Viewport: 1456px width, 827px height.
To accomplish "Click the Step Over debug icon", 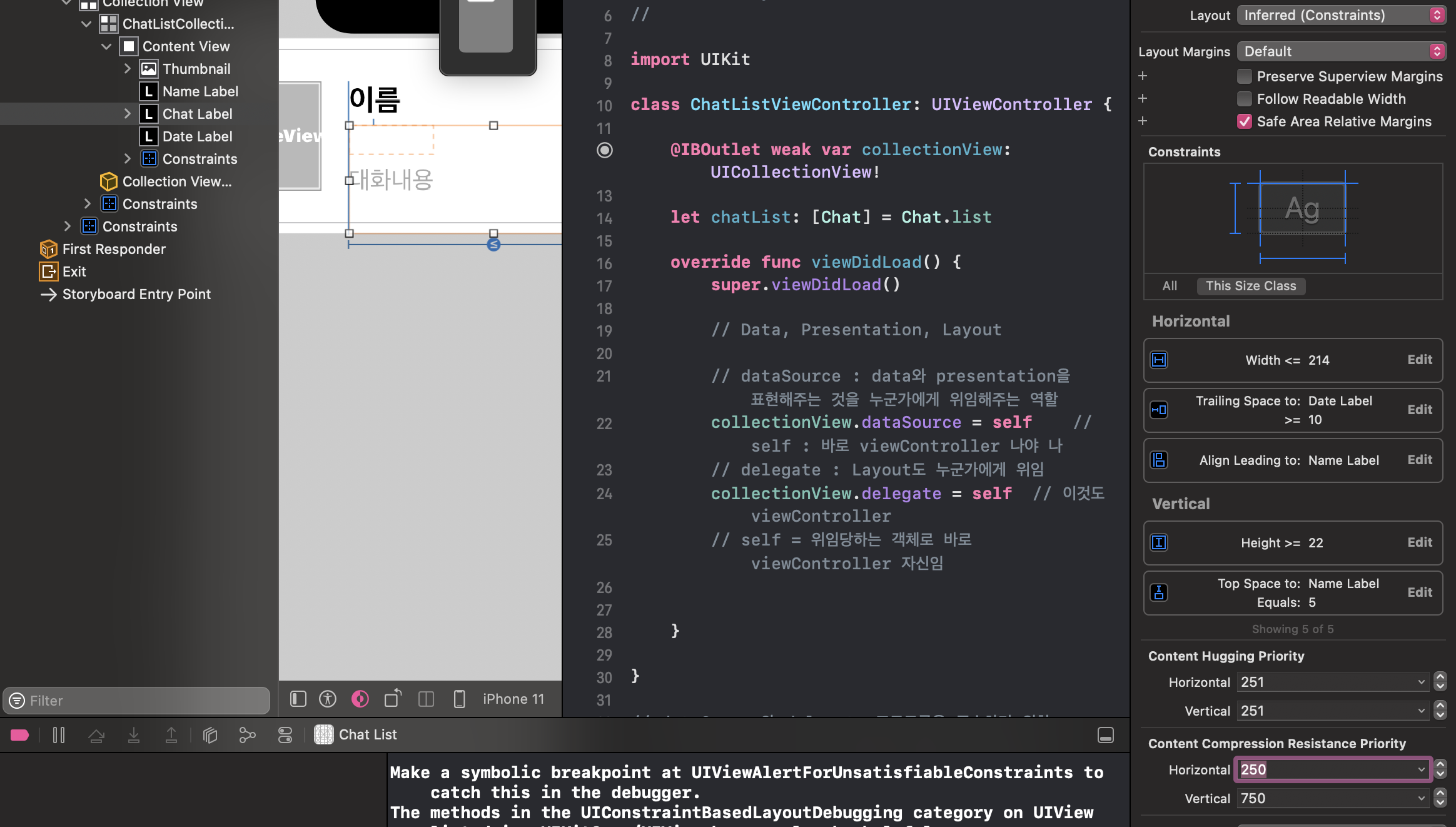I will pos(96,735).
